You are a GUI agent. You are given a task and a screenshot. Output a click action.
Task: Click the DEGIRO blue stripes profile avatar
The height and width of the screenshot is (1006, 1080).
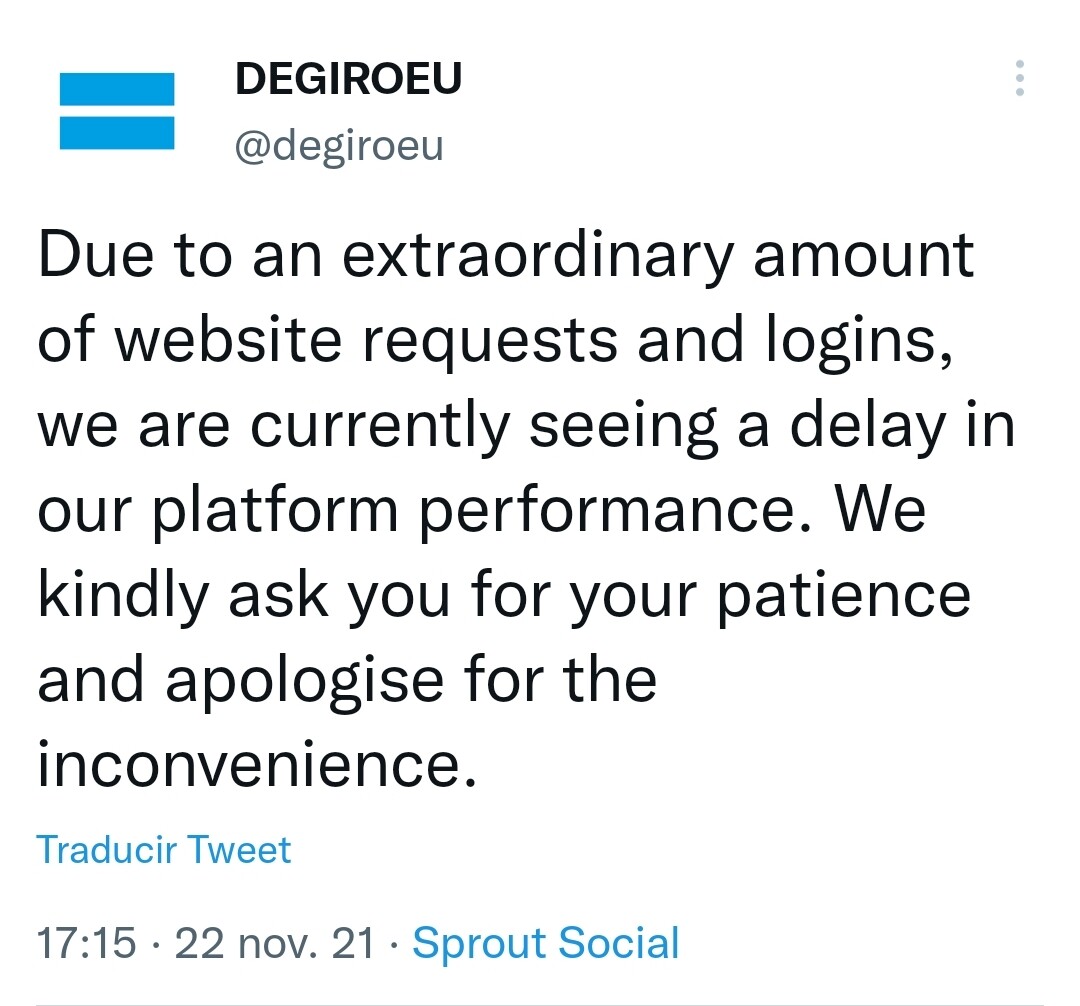117,111
